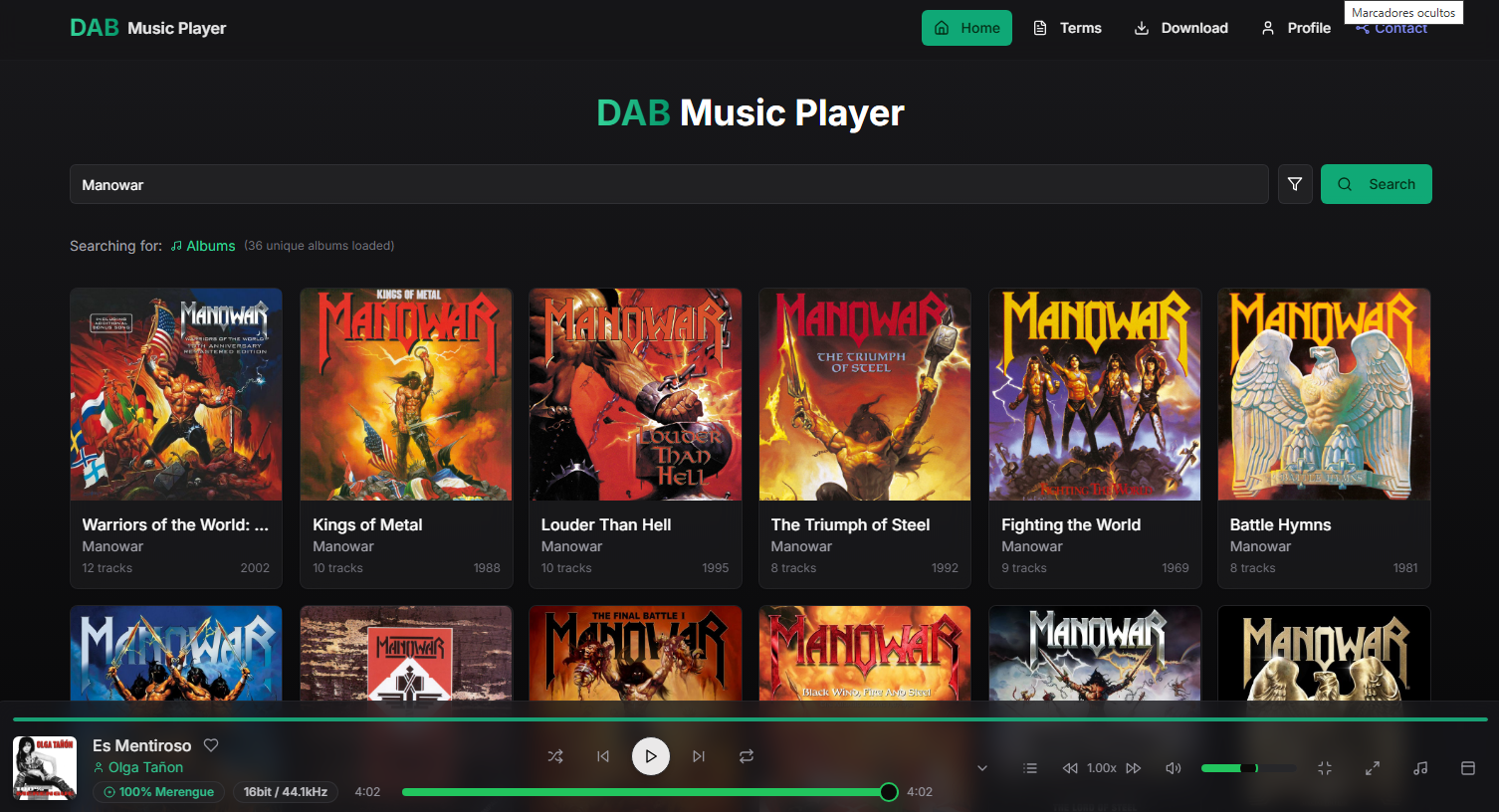Click the 1.00x playback speed value

click(x=1102, y=768)
